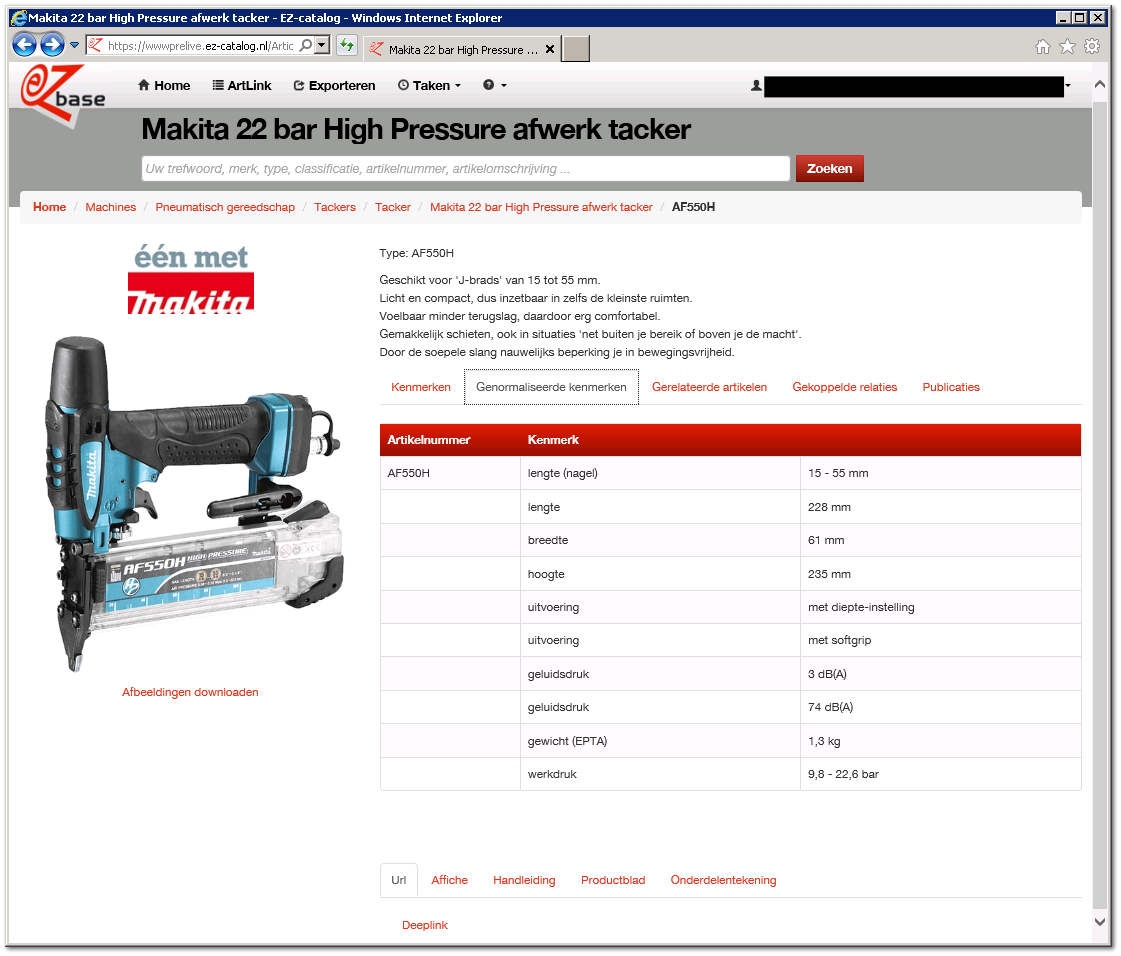Viewport: 1121px width, 956px height.
Task: Open Makita 22 bar breadcrumb link
Action: click(541, 207)
